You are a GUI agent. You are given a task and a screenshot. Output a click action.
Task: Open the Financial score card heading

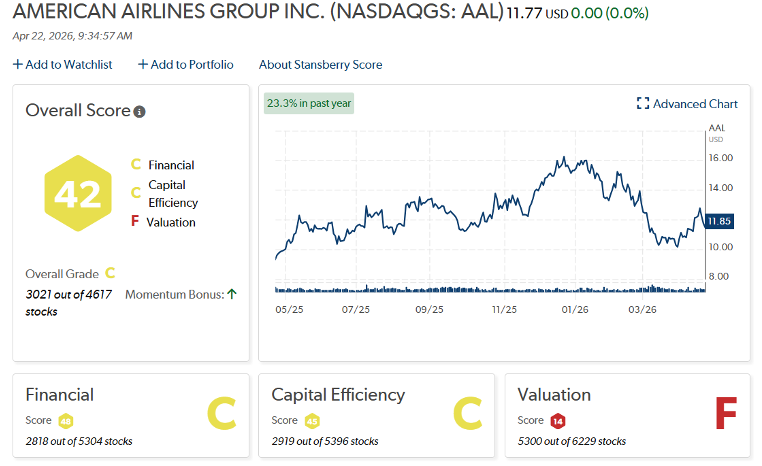[x=60, y=395]
